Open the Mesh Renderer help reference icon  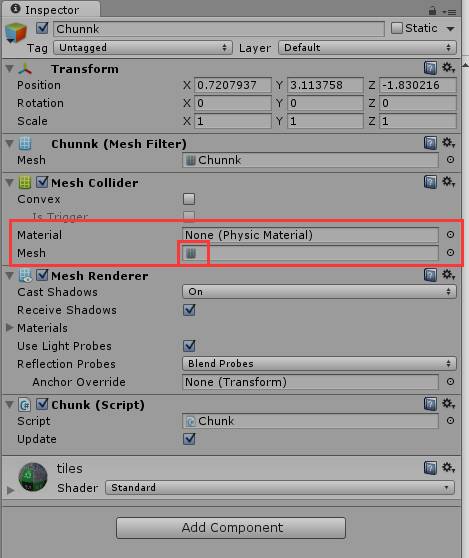(430, 275)
